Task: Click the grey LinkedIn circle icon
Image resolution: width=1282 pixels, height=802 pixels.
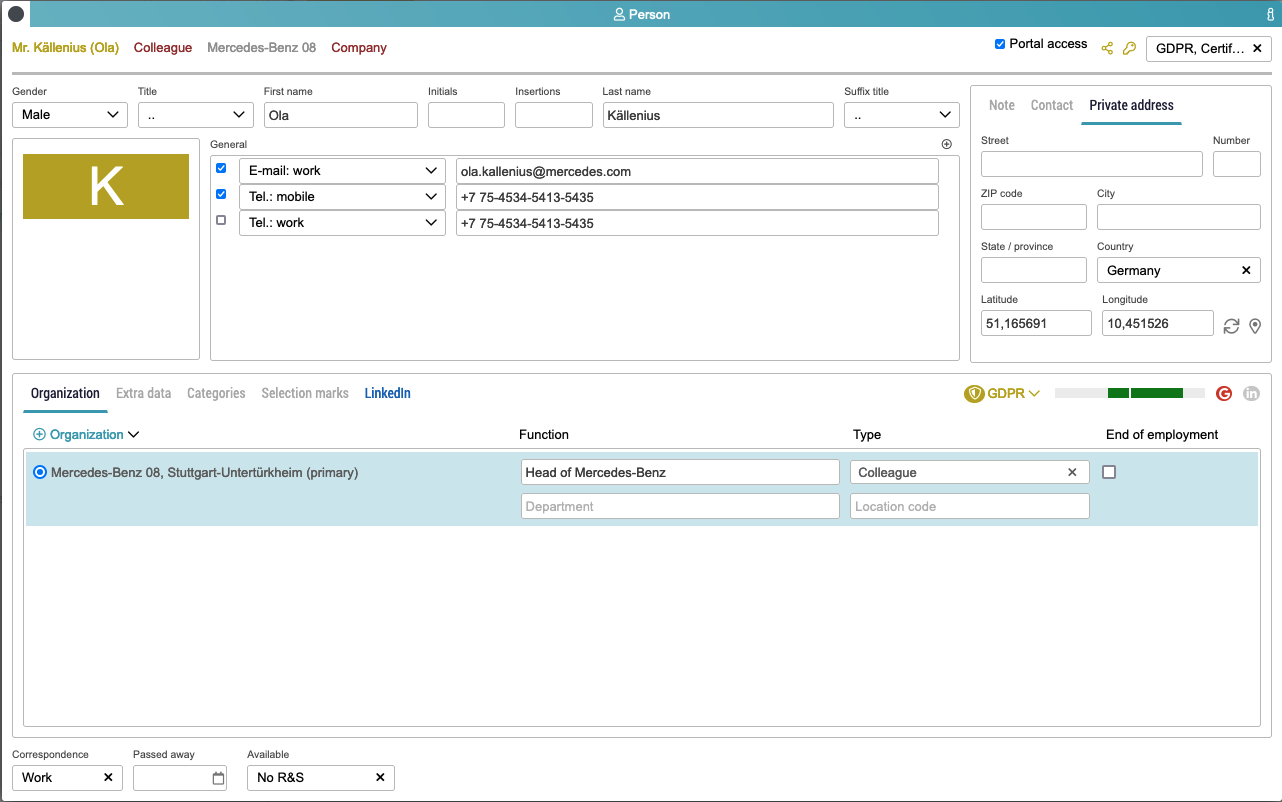Action: coord(1251,394)
